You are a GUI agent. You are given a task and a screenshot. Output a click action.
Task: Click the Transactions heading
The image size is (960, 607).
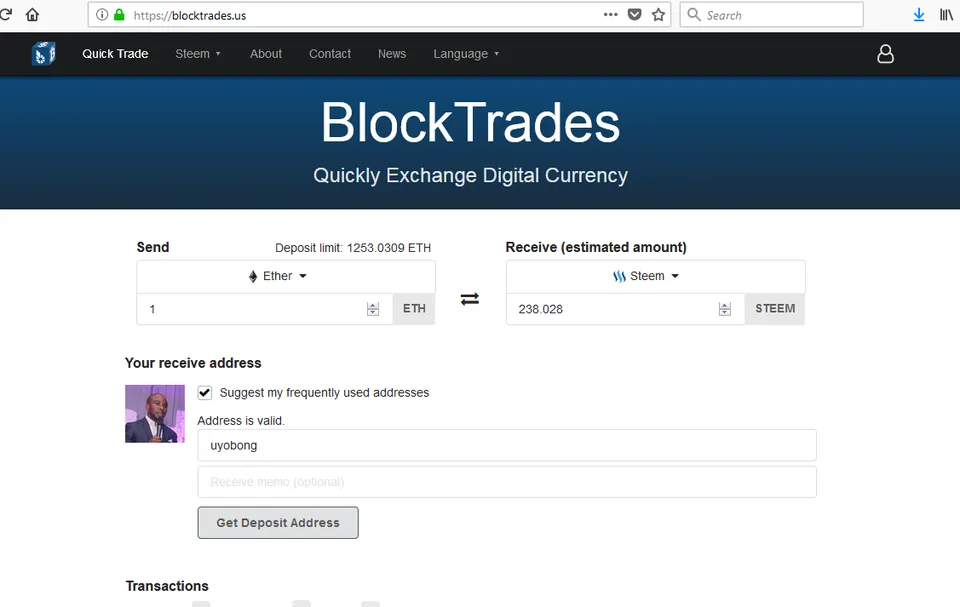[x=167, y=586]
